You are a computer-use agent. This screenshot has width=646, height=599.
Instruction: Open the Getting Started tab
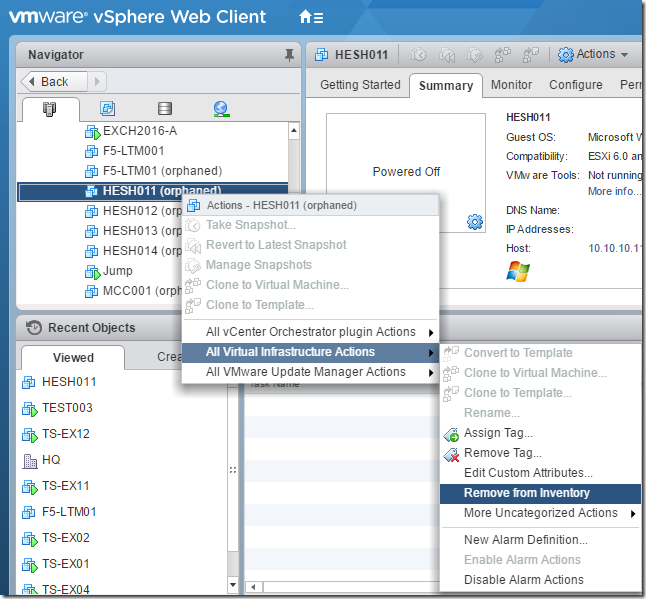[x=360, y=85]
